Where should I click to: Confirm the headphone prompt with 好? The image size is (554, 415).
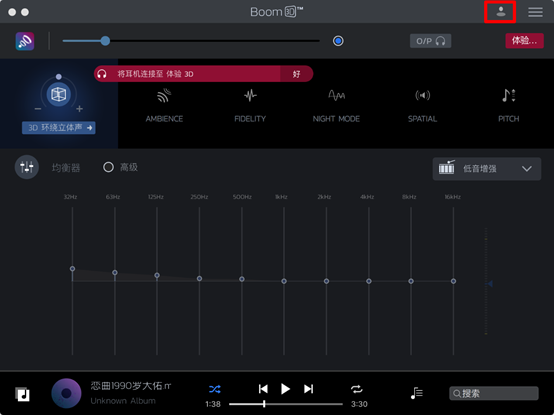pyautogui.click(x=296, y=74)
